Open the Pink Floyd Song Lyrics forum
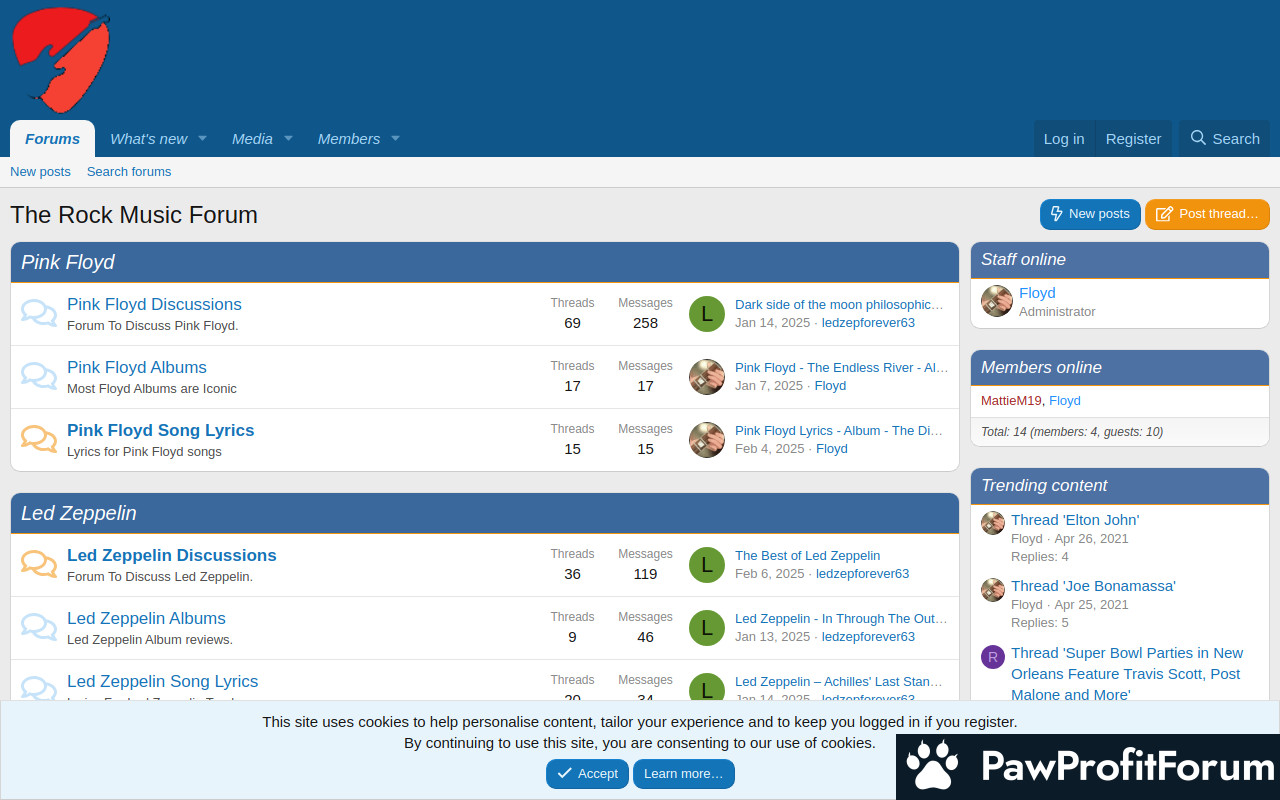Image resolution: width=1280 pixels, height=800 pixels. pos(161,430)
